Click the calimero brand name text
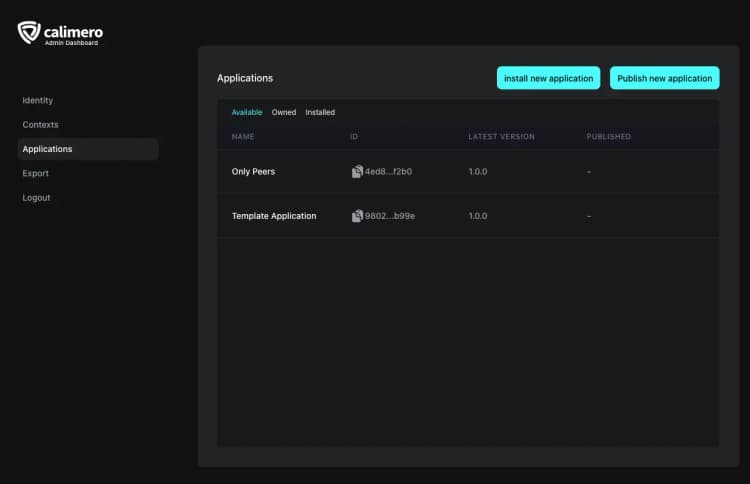750x484 pixels. click(73, 32)
